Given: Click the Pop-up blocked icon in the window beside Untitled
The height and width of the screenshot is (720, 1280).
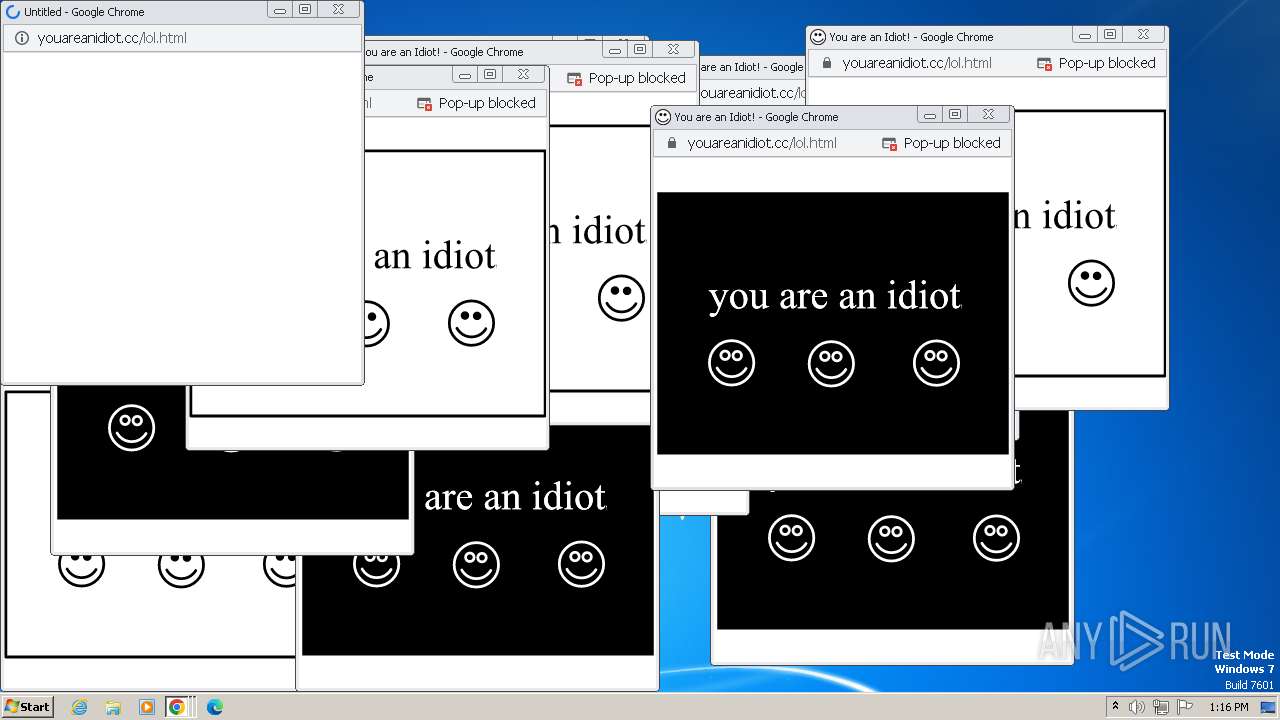Looking at the screenshot, I should pos(424,104).
